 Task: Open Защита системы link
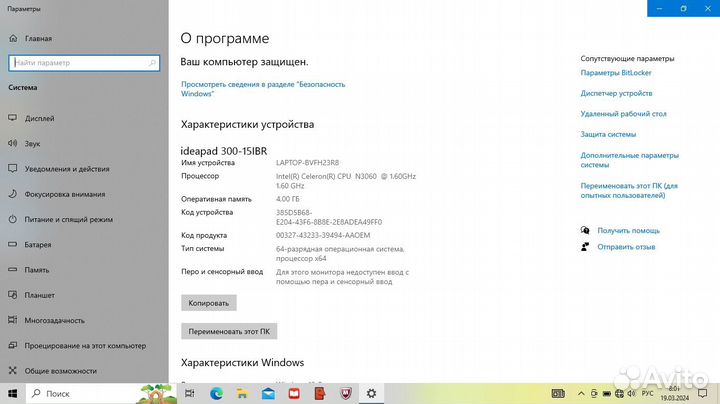coord(608,135)
